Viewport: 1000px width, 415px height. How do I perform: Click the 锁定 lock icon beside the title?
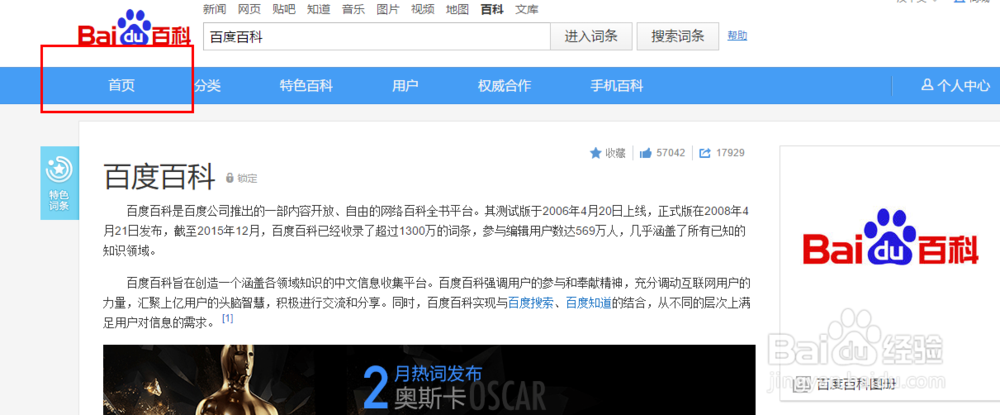point(230,178)
